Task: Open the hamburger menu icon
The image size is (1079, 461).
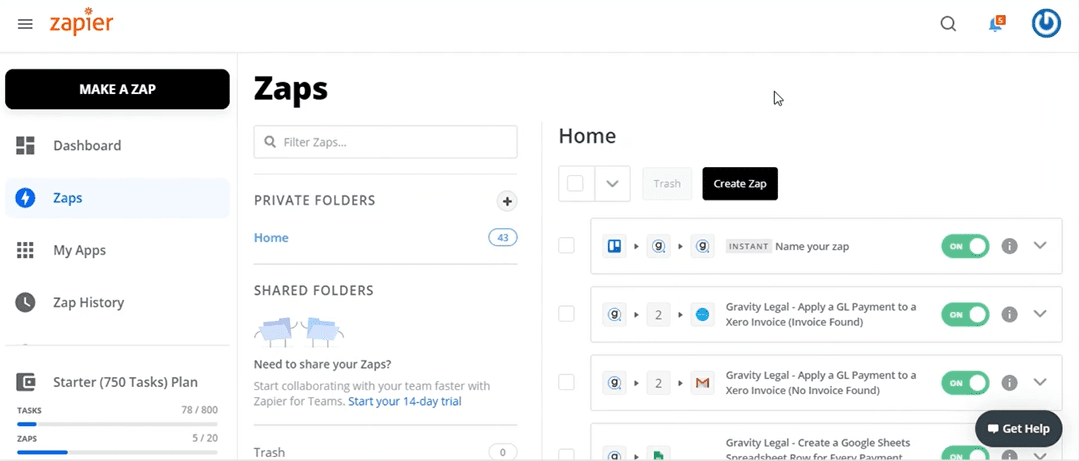Action: tap(25, 24)
